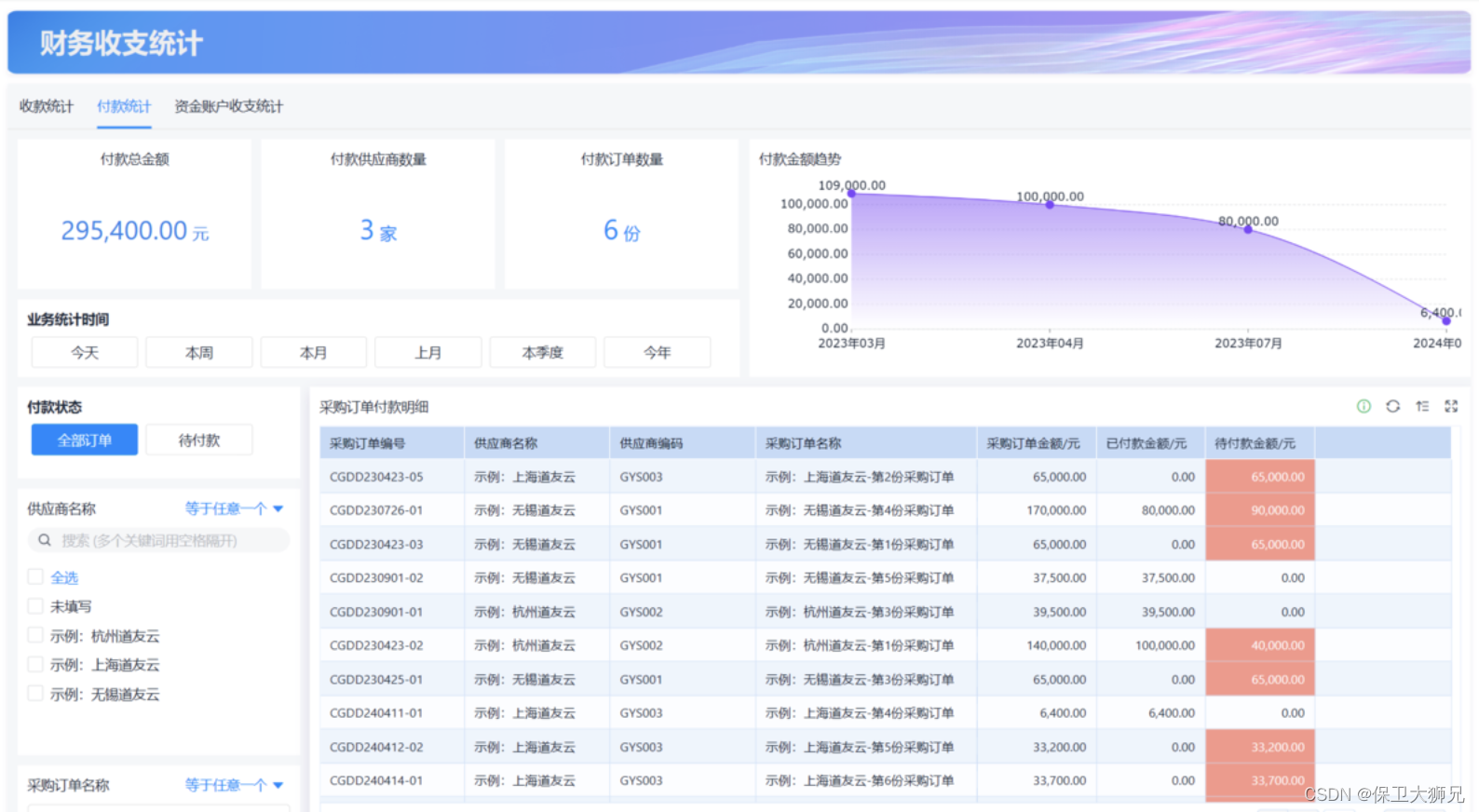Screen dimensions: 1479x812
Task: Check the 未填写 checkbox
Action: click(x=35, y=606)
